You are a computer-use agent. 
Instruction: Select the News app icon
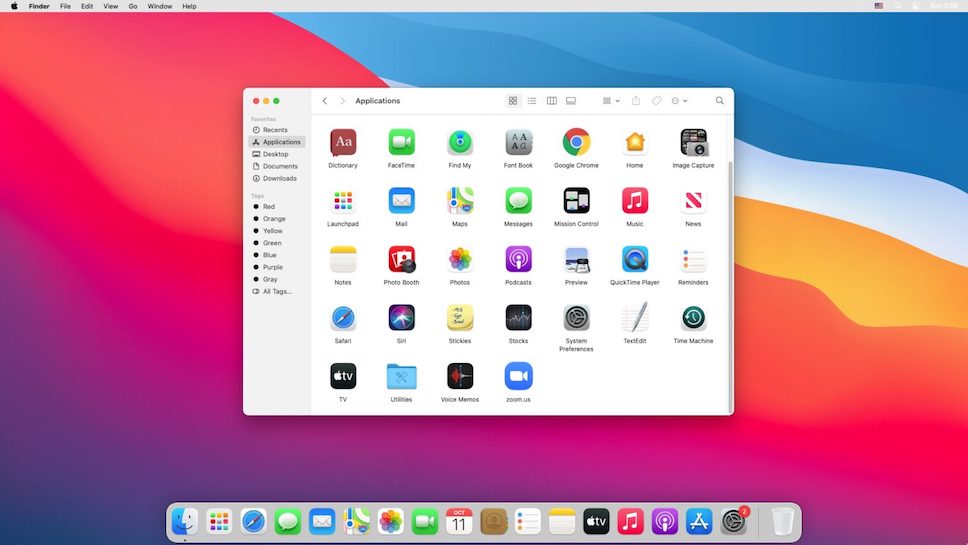693,201
